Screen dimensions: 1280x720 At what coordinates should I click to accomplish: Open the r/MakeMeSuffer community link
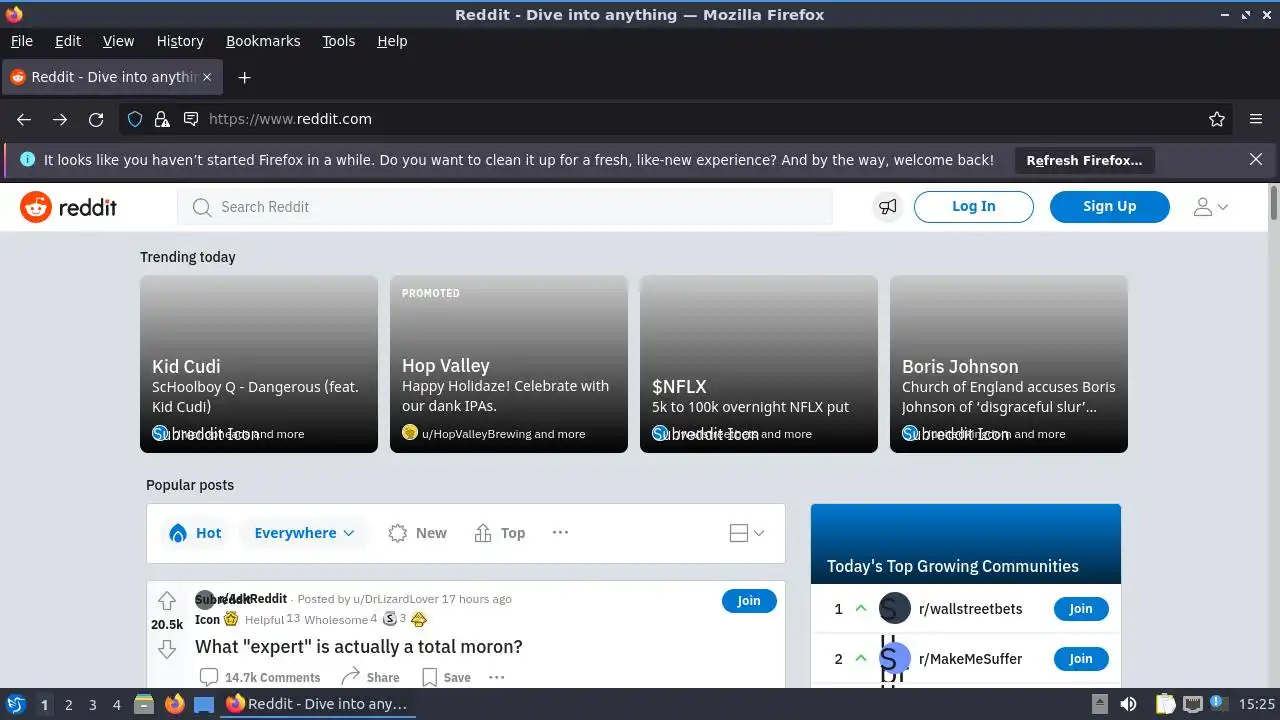coord(970,659)
